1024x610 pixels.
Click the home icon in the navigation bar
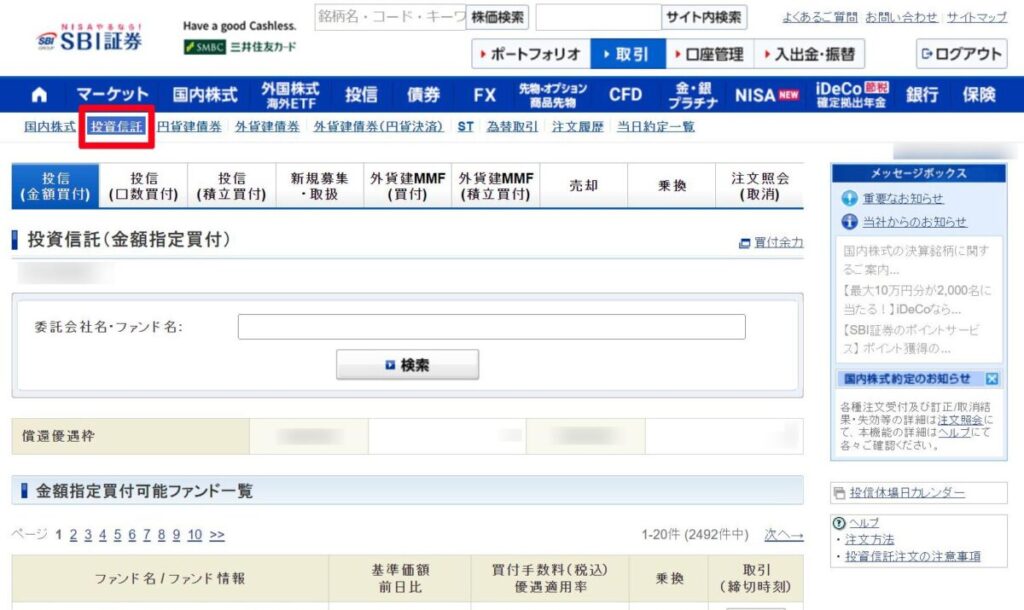tap(38, 94)
